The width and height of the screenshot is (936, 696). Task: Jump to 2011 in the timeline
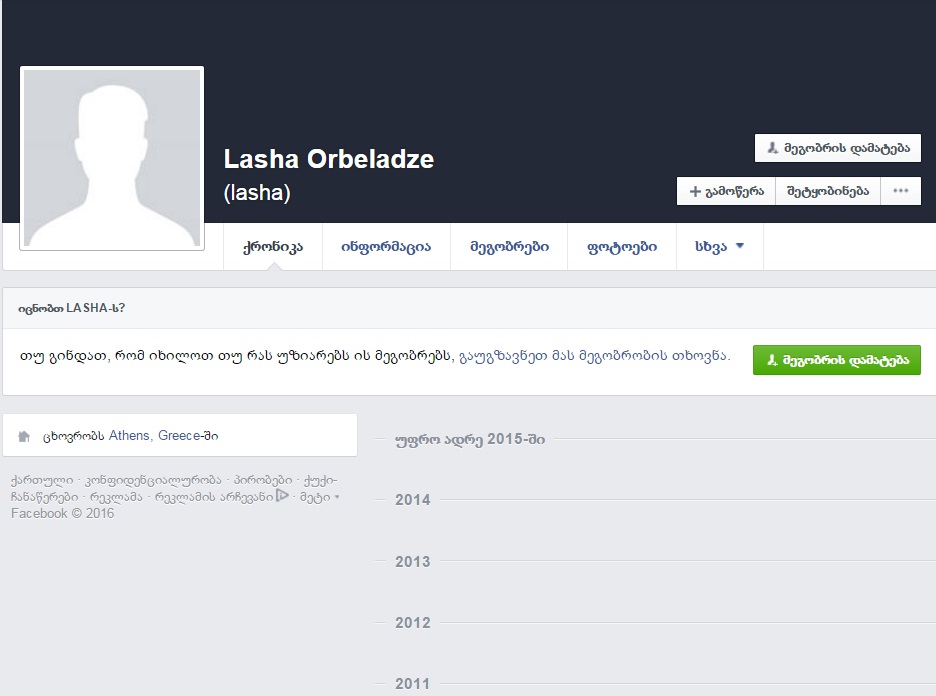click(x=412, y=684)
